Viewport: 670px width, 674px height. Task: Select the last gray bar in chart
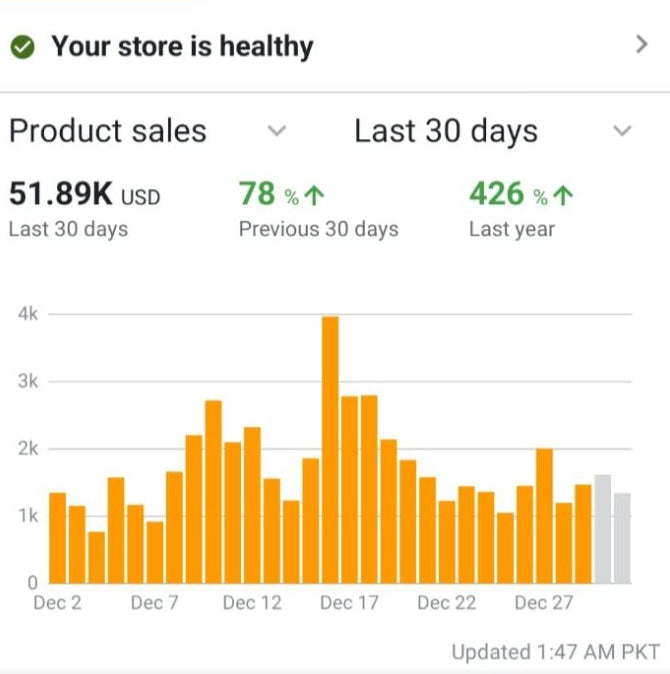622,537
